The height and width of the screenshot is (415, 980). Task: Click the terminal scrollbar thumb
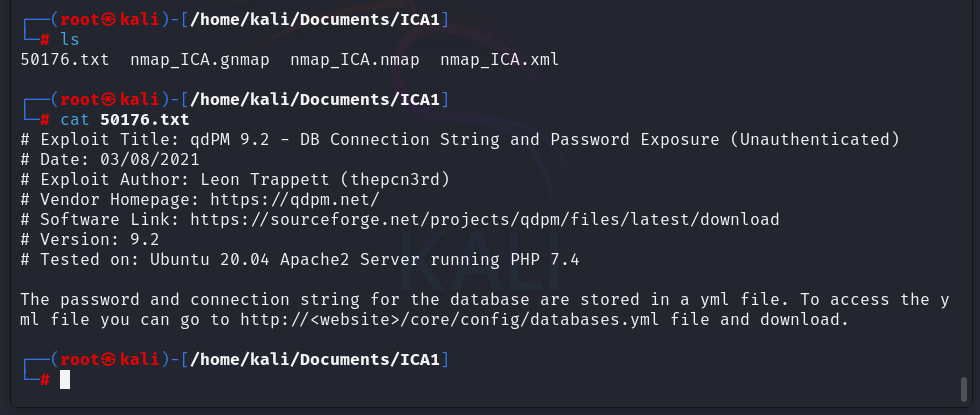963,387
